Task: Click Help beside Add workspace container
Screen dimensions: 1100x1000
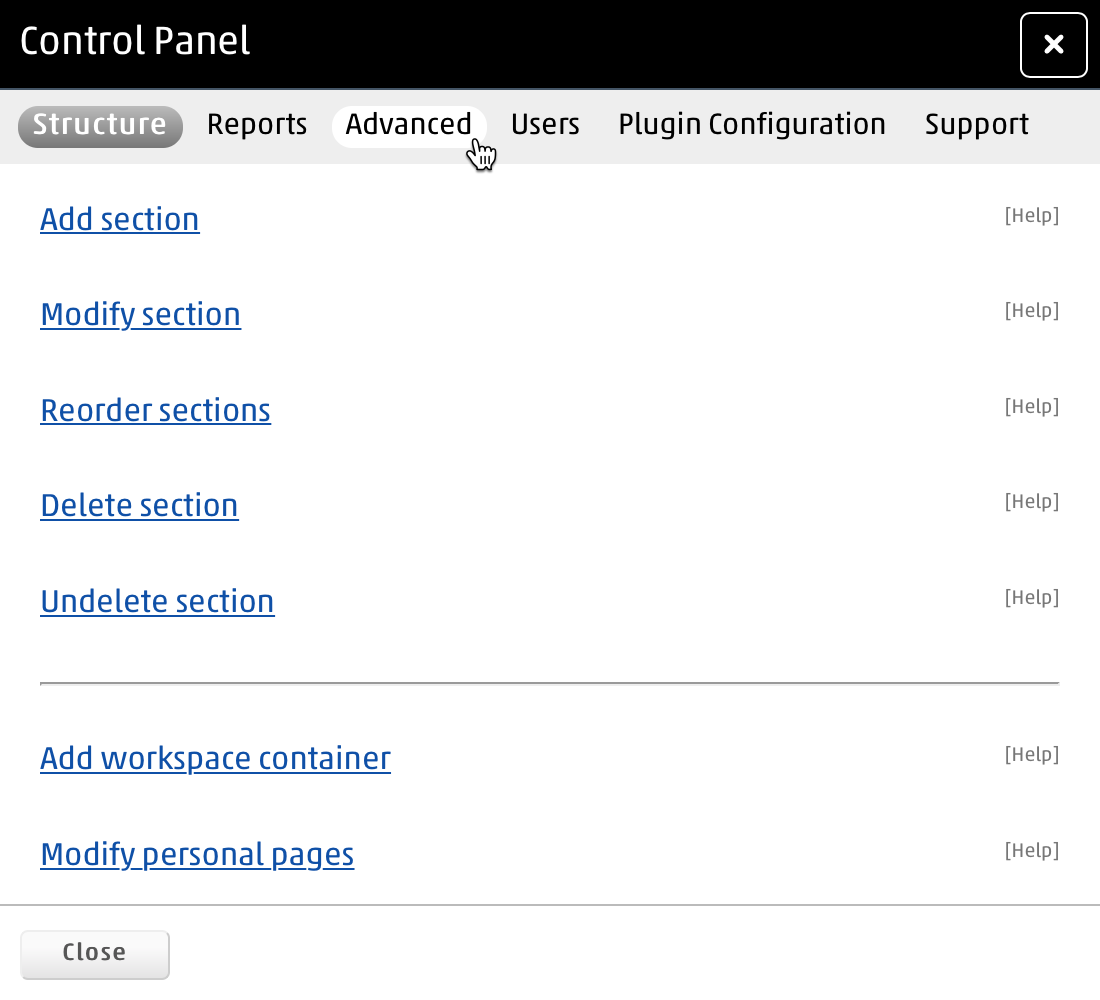Action: [x=1031, y=754]
